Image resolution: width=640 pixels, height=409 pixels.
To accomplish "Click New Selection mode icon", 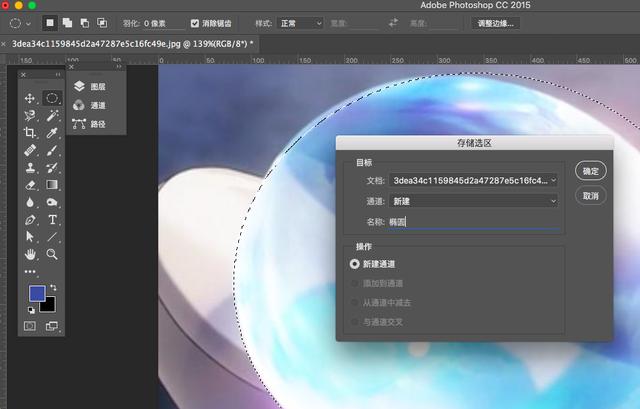I will coord(50,23).
